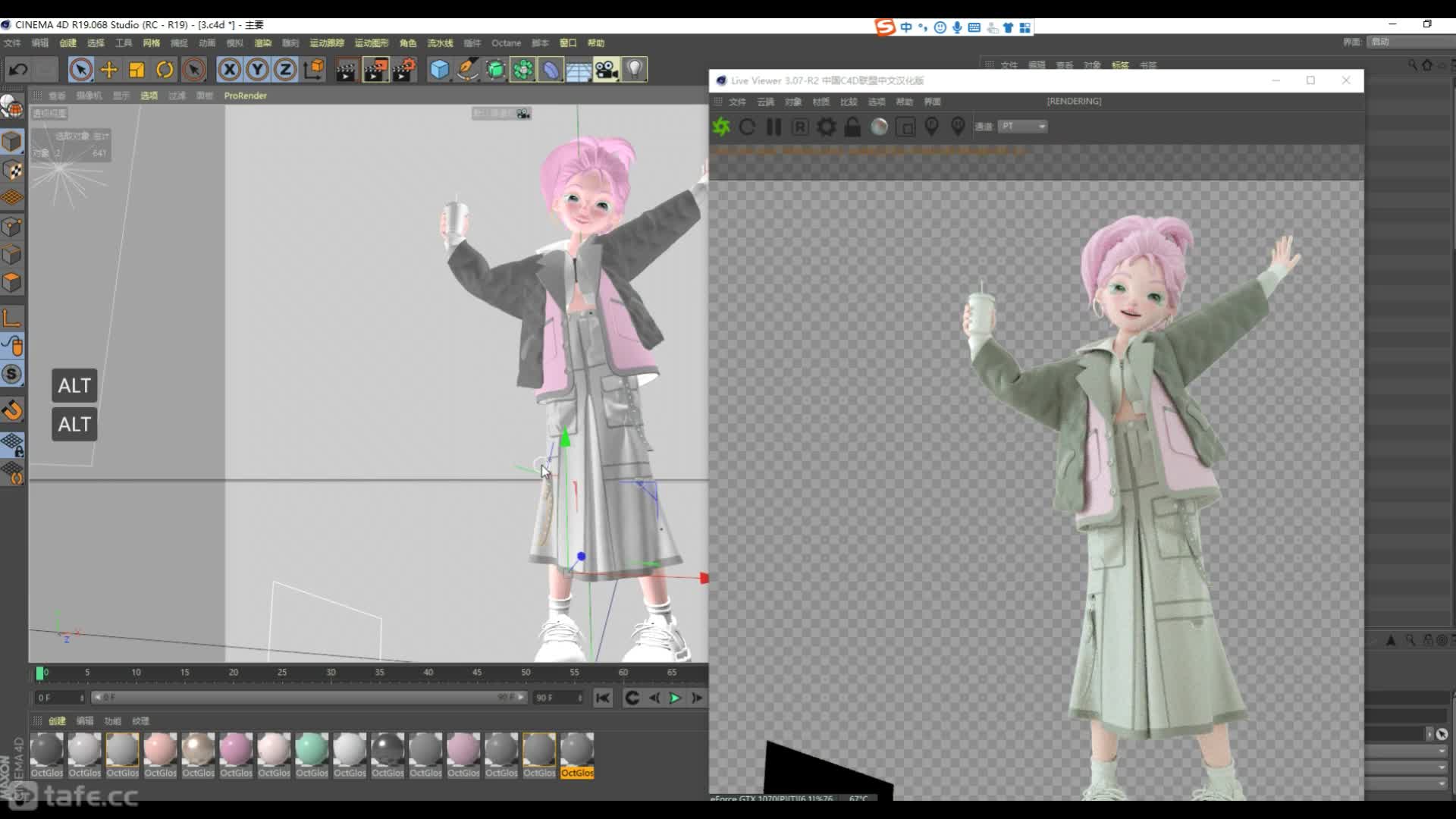
Task: Open ProRender viewport menu
Action: point(245,96)
